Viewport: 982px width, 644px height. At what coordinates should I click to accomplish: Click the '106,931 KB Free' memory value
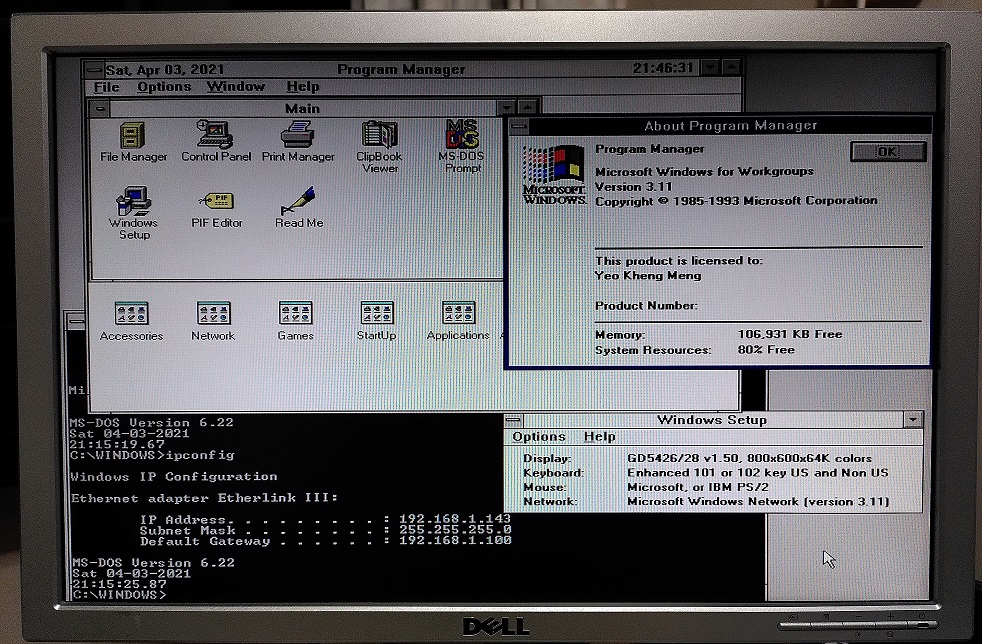[x=790, y=335]
